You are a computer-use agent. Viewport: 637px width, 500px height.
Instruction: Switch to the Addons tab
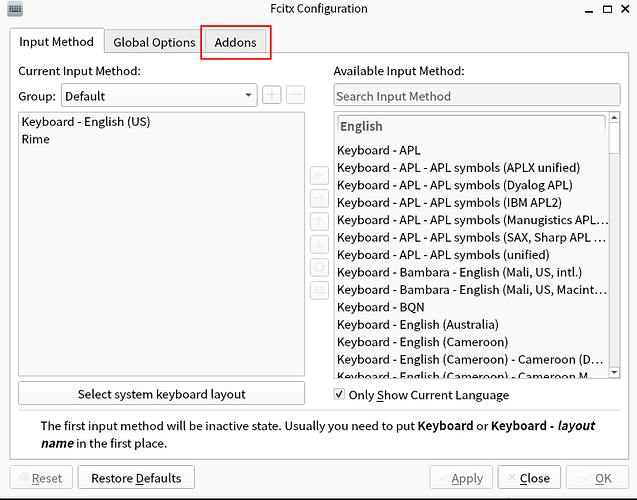click(x=235, y=42)
